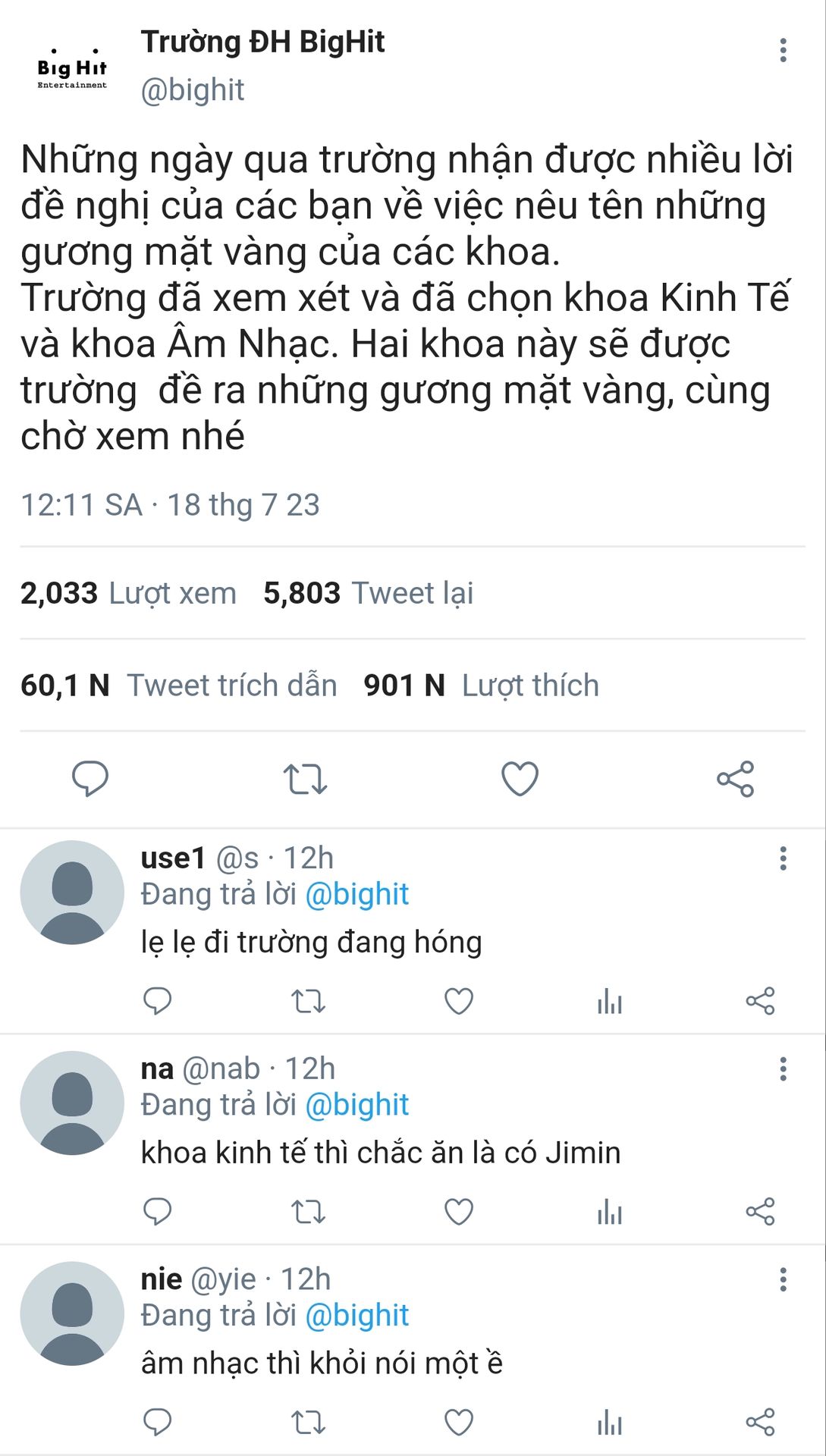Reply to the main BigHit tweet
The height and width of the screenshot is (1456, 826).
[90, 779]
